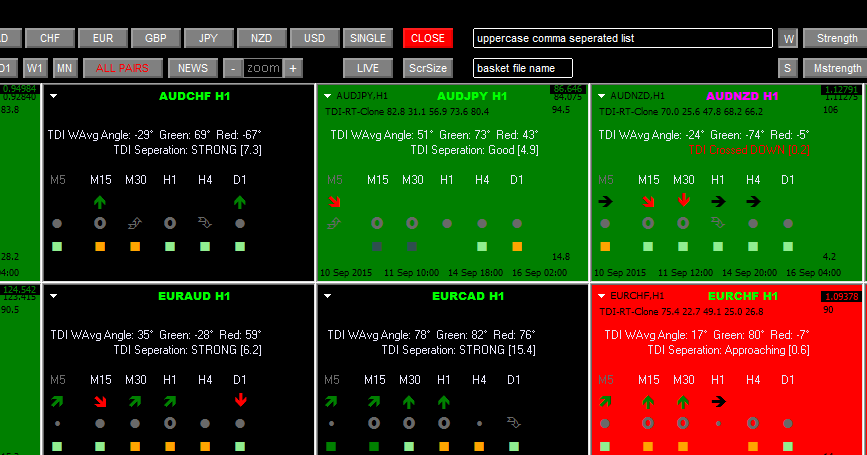
Task: Click AUDNZD M5 black right arrow
Action: [605, 202]
